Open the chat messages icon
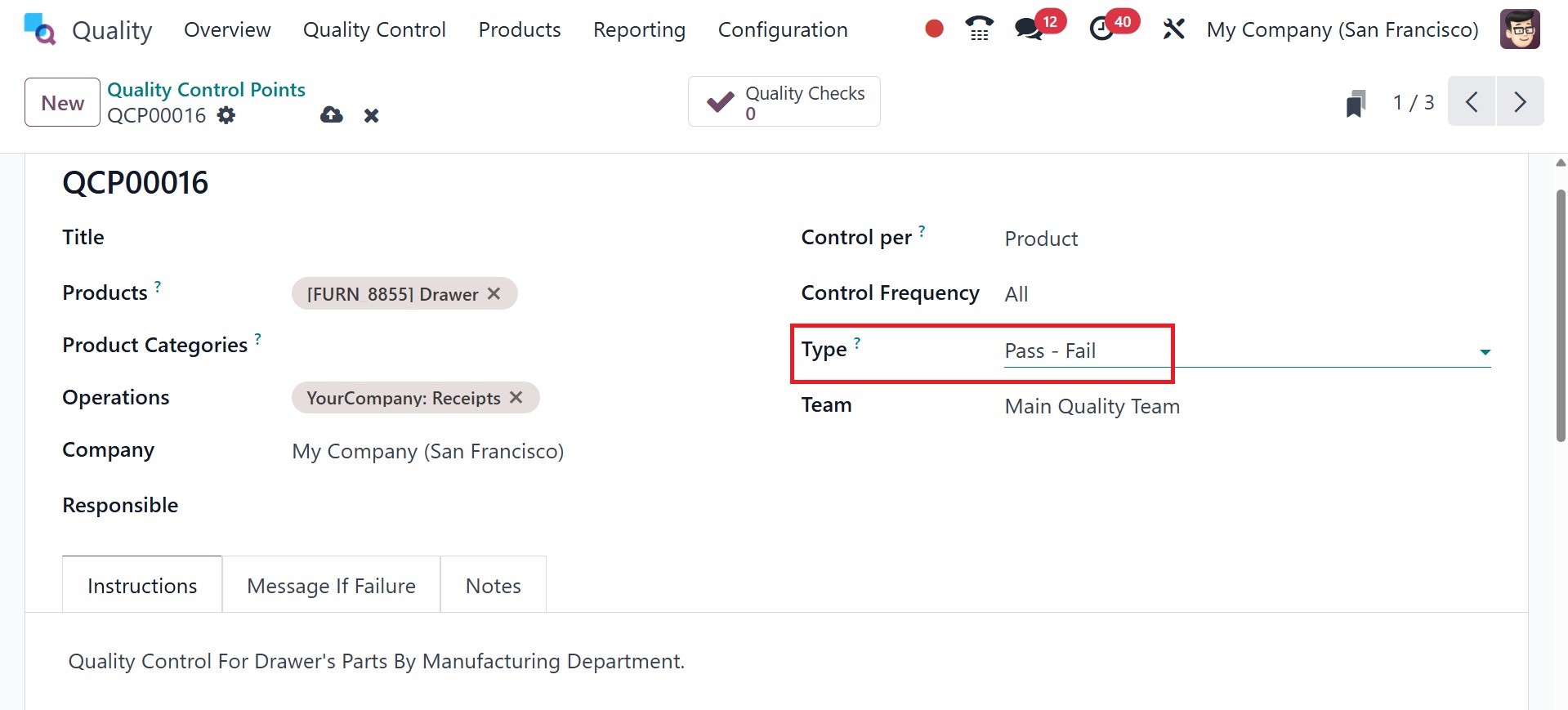1568x710 pixels. (1028, 29)
